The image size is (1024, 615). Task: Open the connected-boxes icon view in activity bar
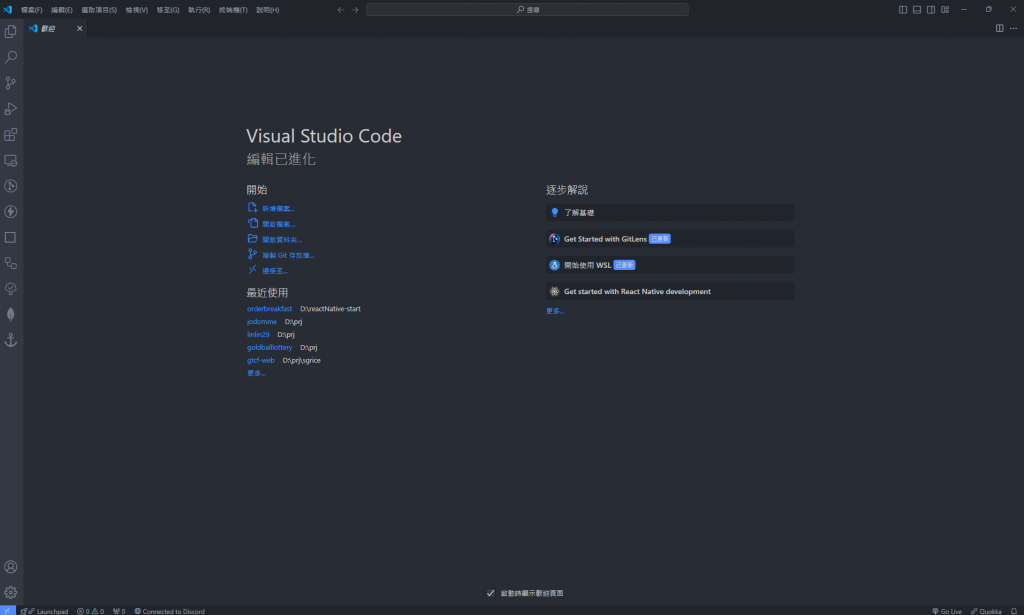tap(10, 263)
